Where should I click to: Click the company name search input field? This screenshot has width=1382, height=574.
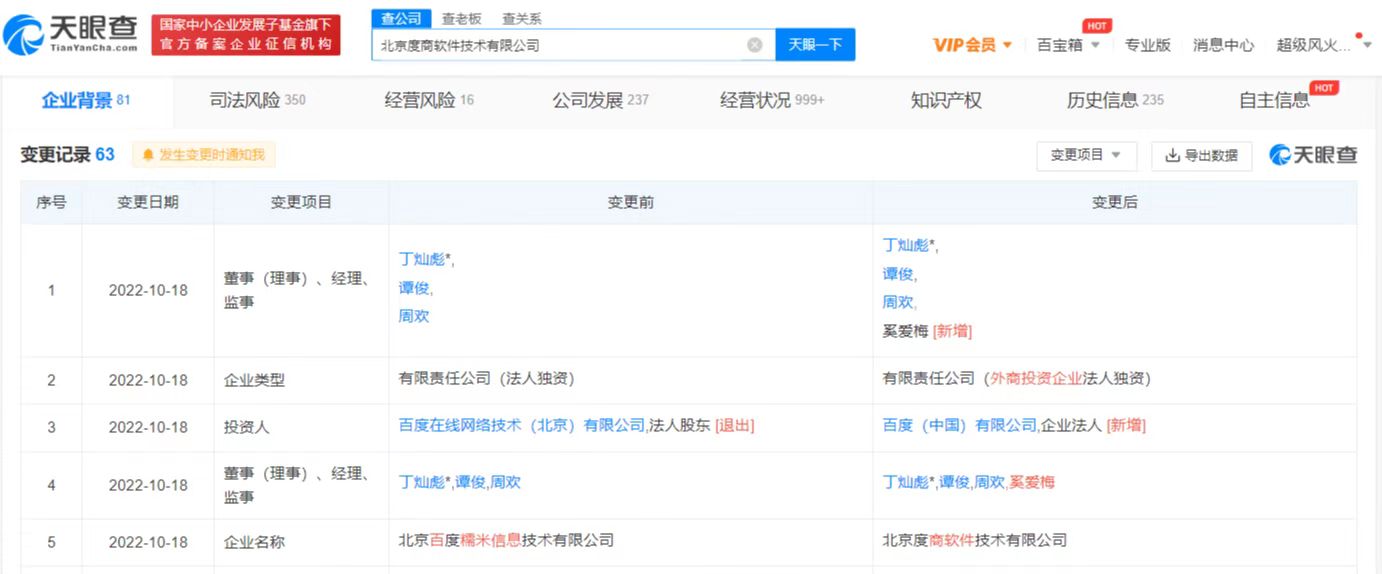tap(560, 45)
